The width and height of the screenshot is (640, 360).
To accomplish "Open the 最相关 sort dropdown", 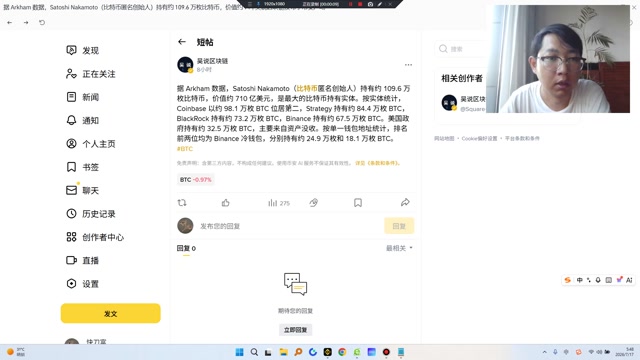I will tap(399, 248).
